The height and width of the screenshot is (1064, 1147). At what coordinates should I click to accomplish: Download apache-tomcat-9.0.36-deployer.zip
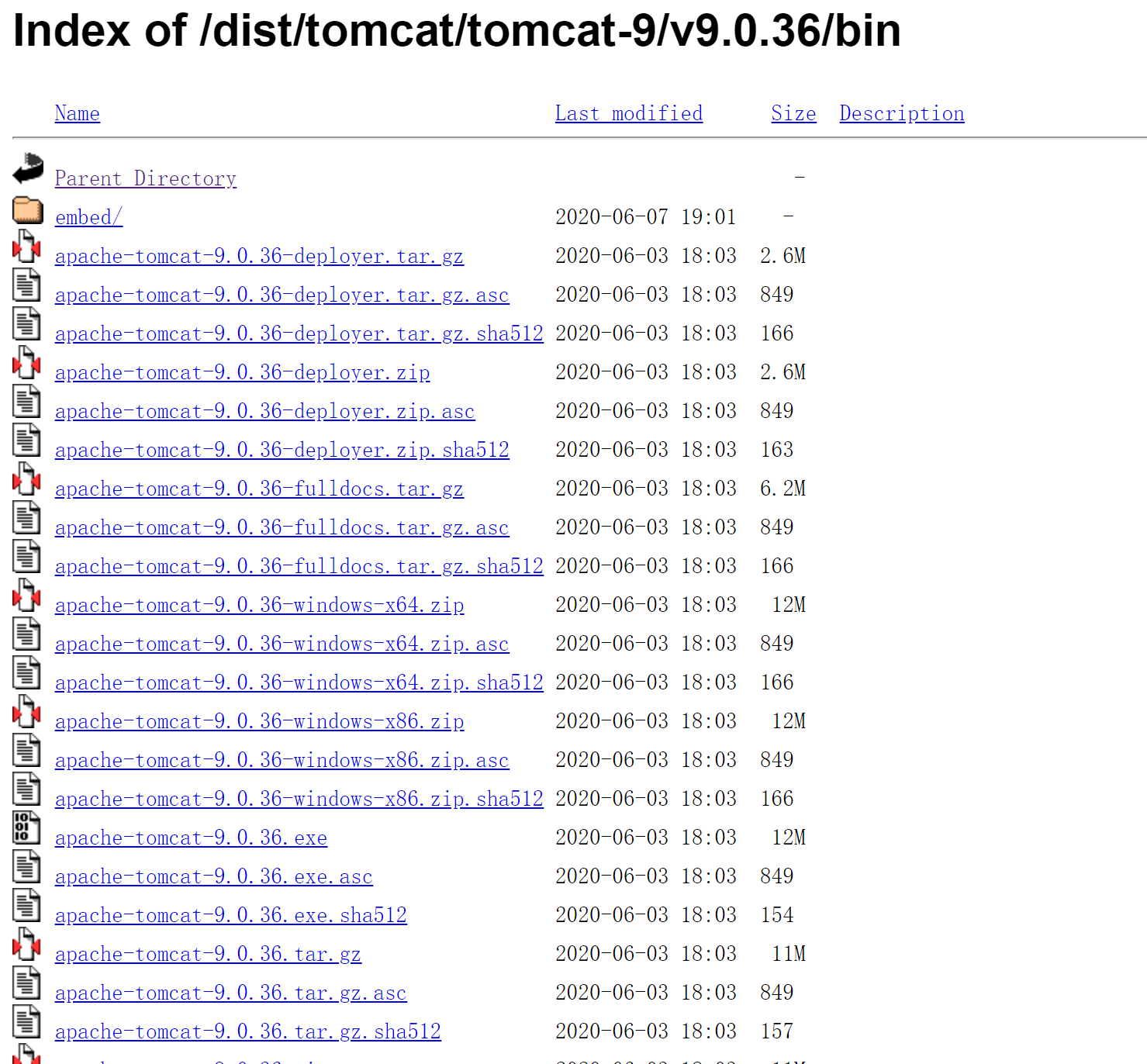pos(242,373)
